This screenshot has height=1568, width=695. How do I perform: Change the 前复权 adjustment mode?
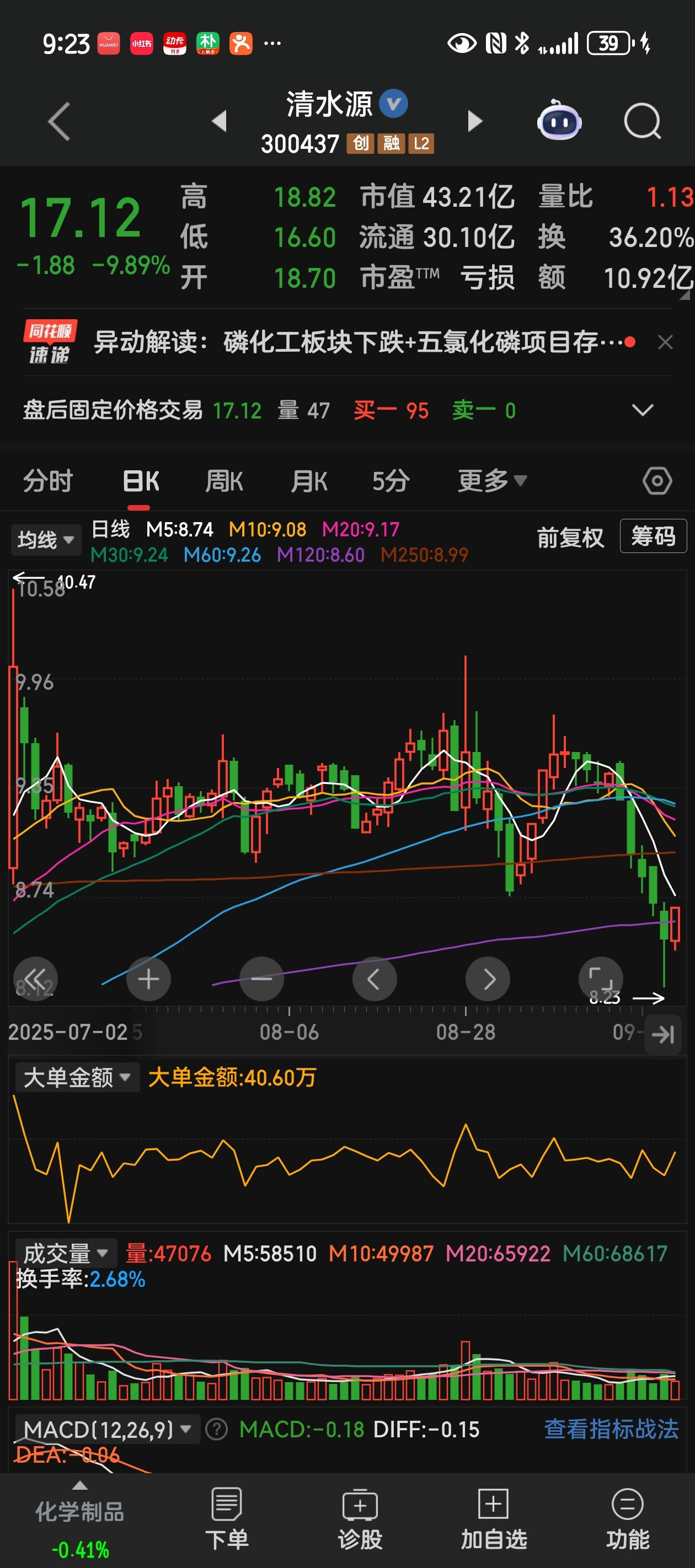pos(570,538)
